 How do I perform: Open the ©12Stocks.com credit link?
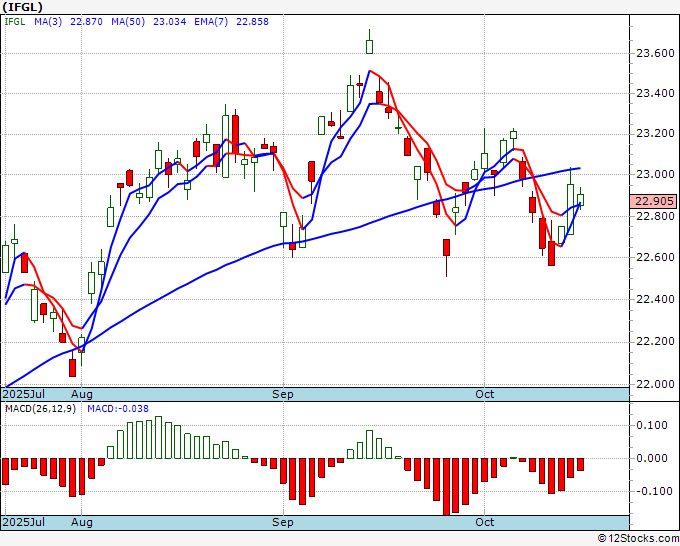click(x=638, y=538)
